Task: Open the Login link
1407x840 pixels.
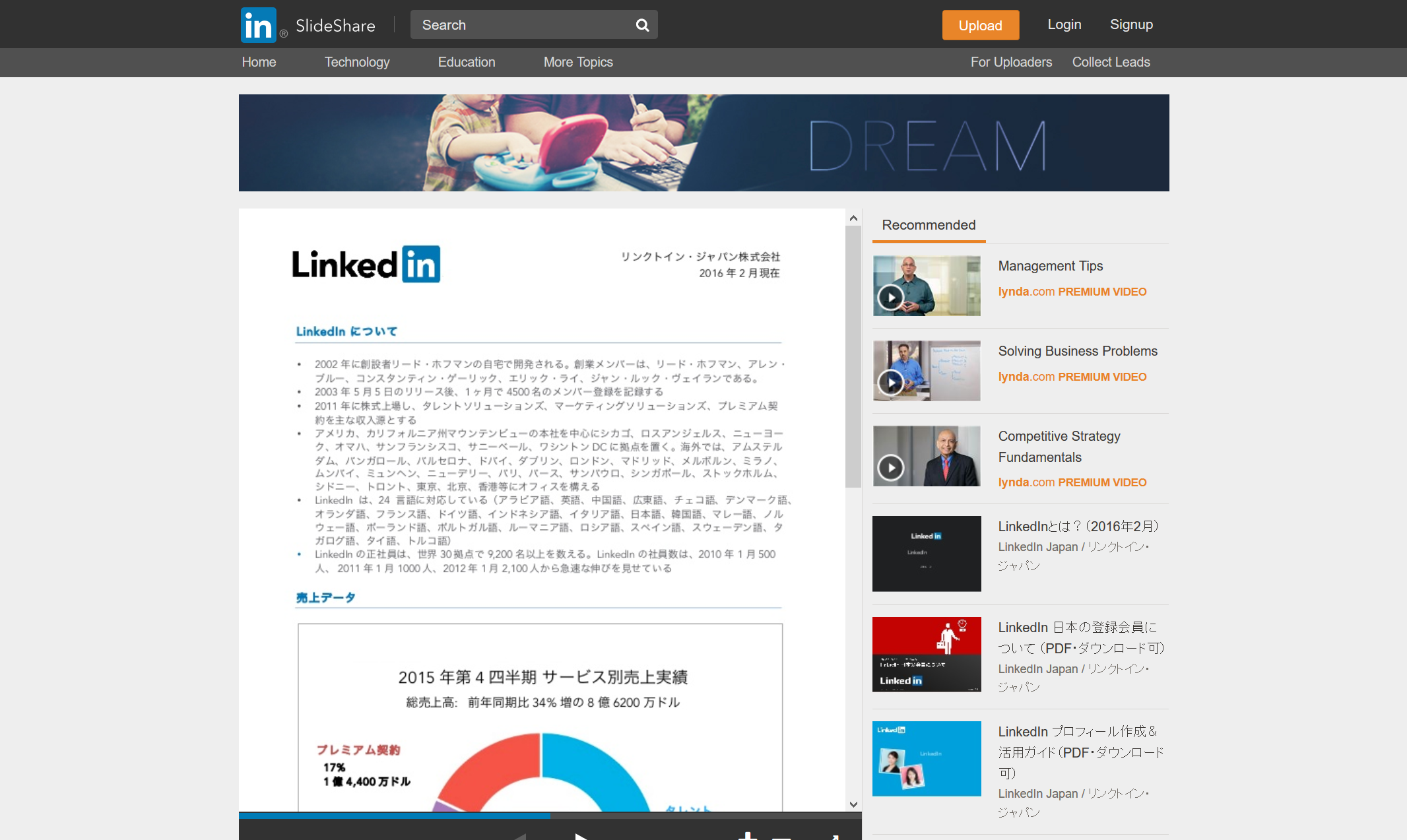Action: [x=1064, y=24]
